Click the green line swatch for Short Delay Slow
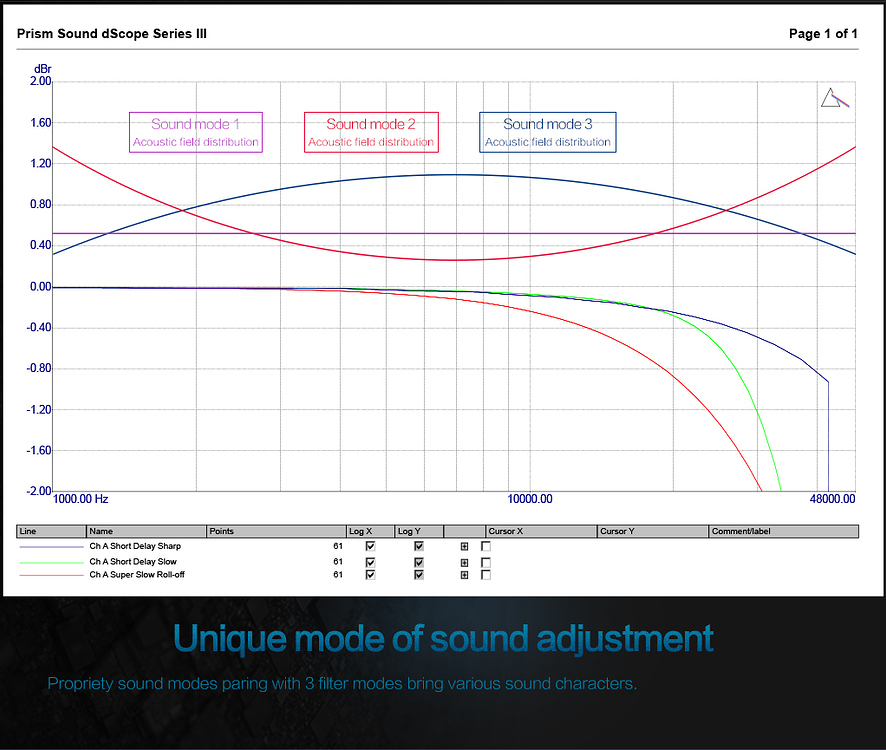 tap(51, 561)
